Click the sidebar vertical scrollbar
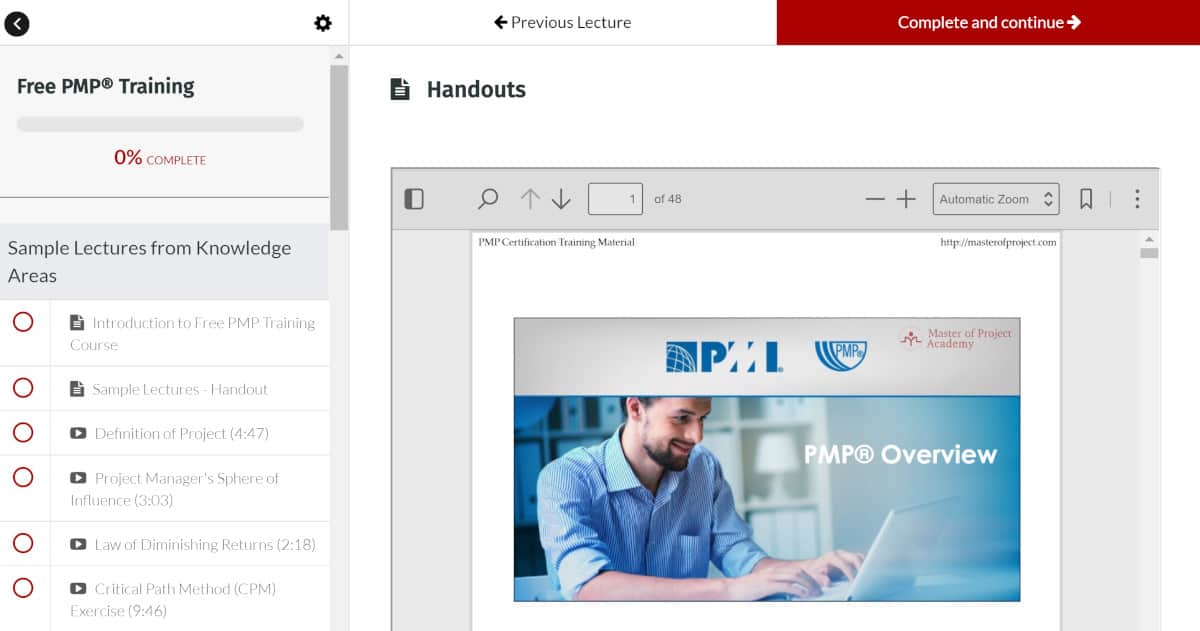The image size is (1200, 631). pyautogui.click(x=339, y=147)
